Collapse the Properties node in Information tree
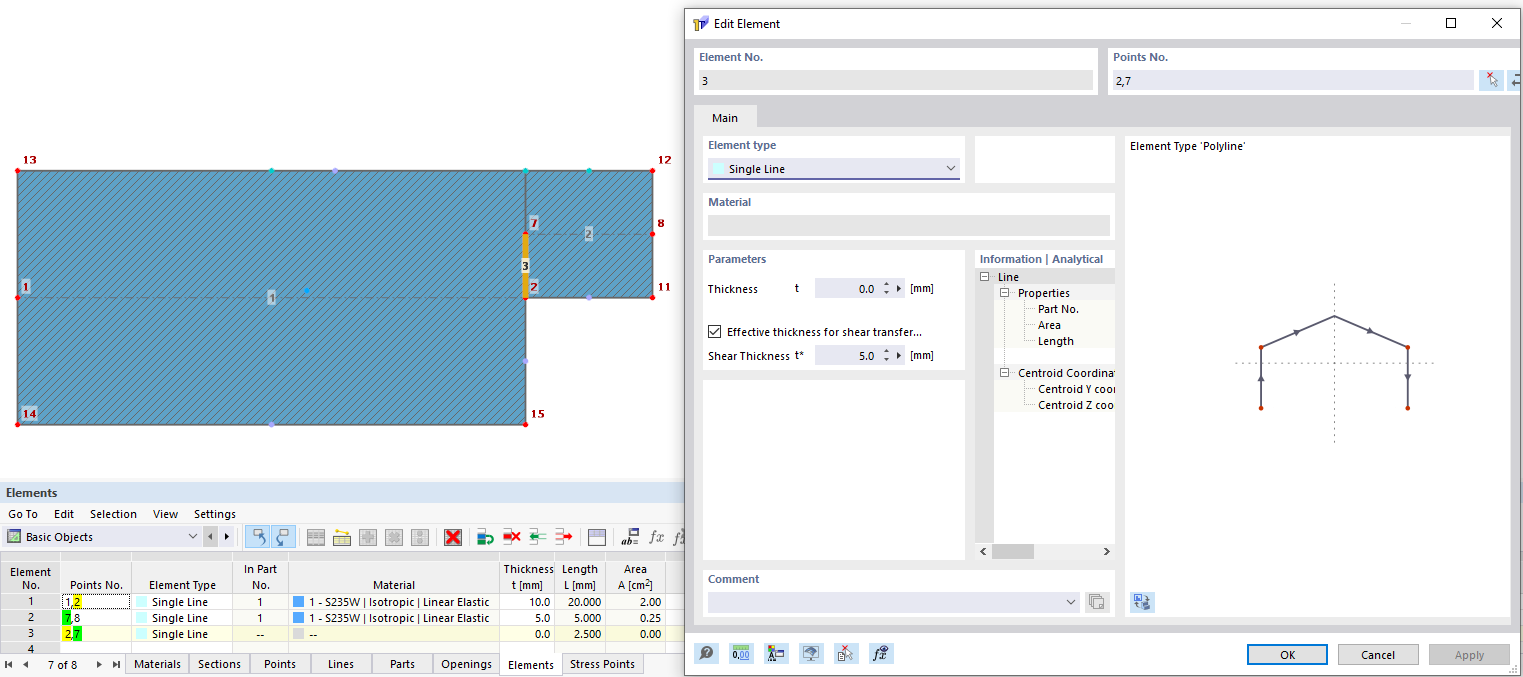The image size is (1523, 677). pyautogui.click(x=1005, y=293)
